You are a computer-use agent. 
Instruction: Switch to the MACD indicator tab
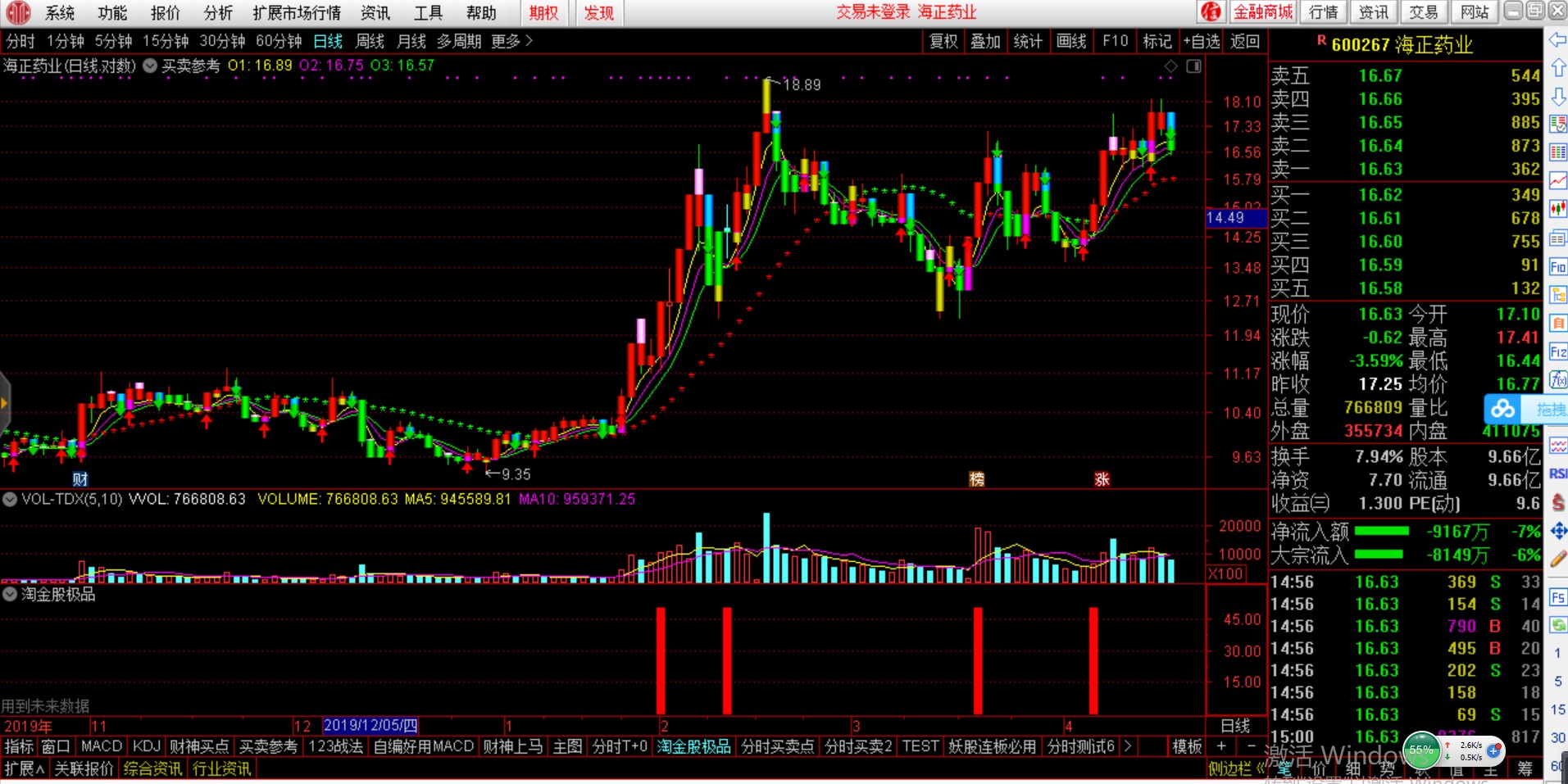click(x=102, y=746)
